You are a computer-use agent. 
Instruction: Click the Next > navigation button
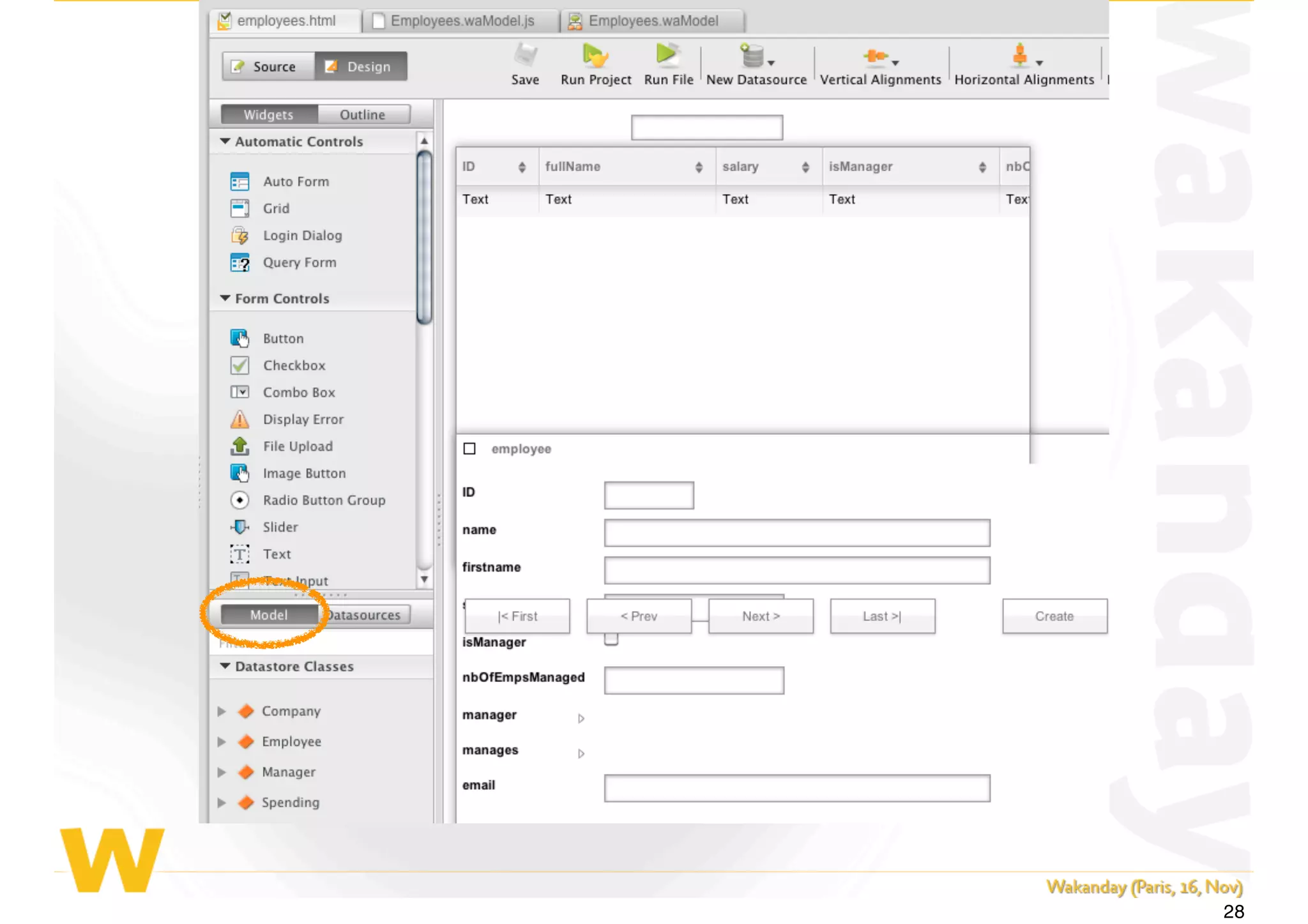pos(761,617)
